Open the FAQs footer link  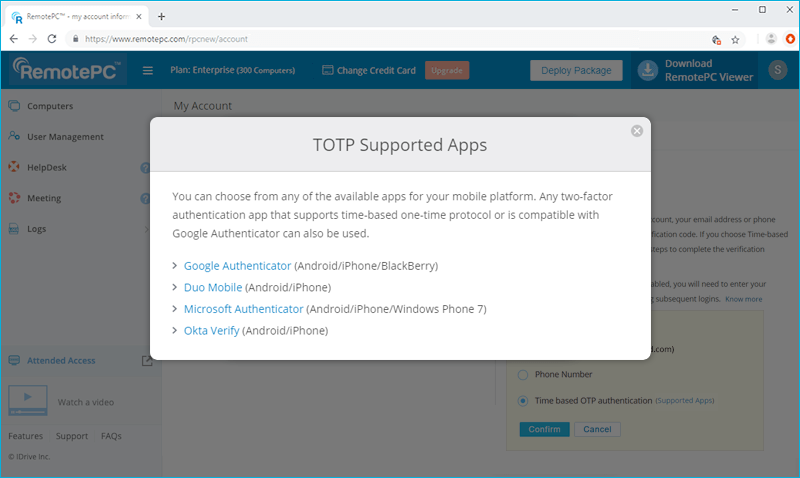(111, 436)
